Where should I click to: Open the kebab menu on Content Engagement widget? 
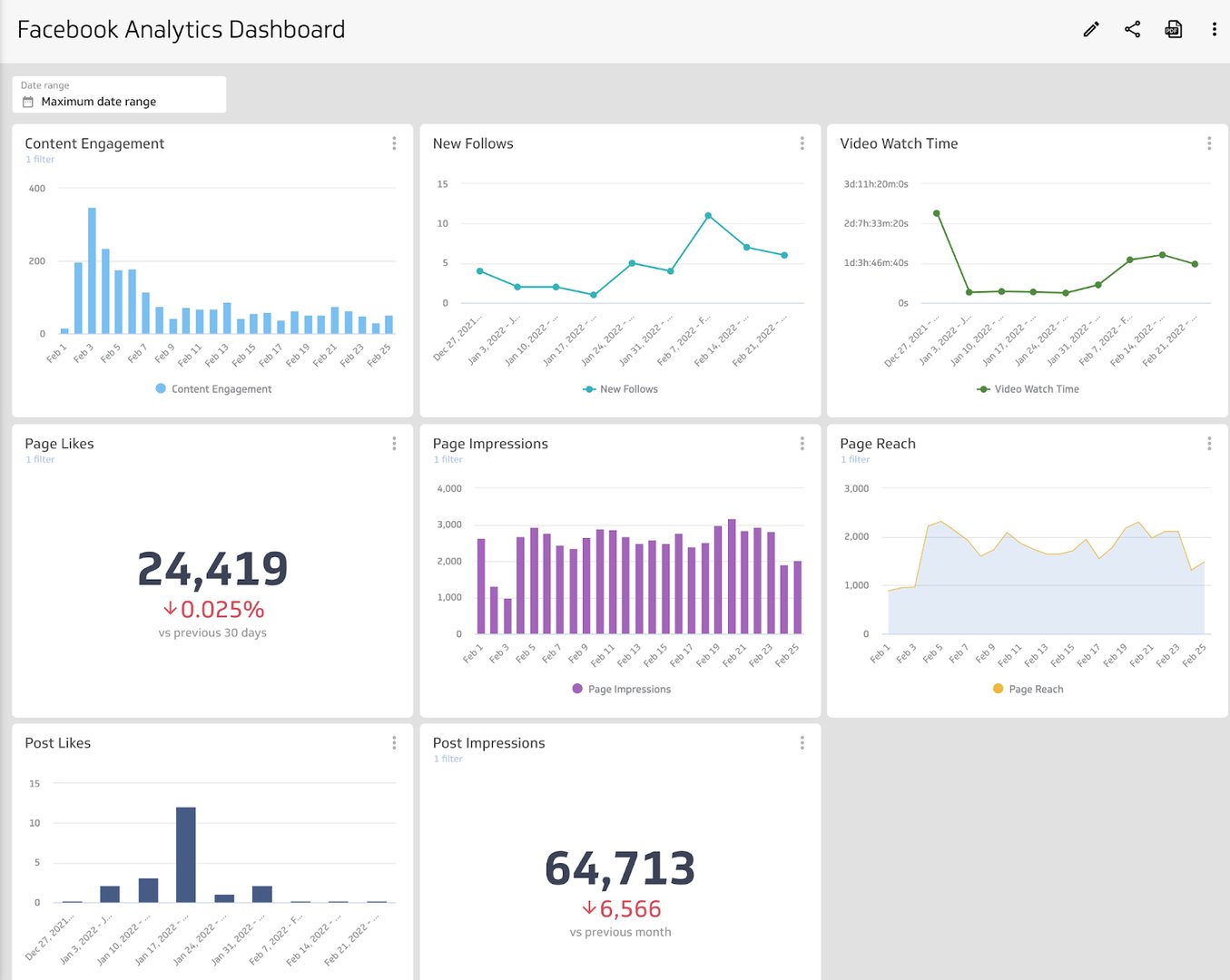tap(394, 143)
